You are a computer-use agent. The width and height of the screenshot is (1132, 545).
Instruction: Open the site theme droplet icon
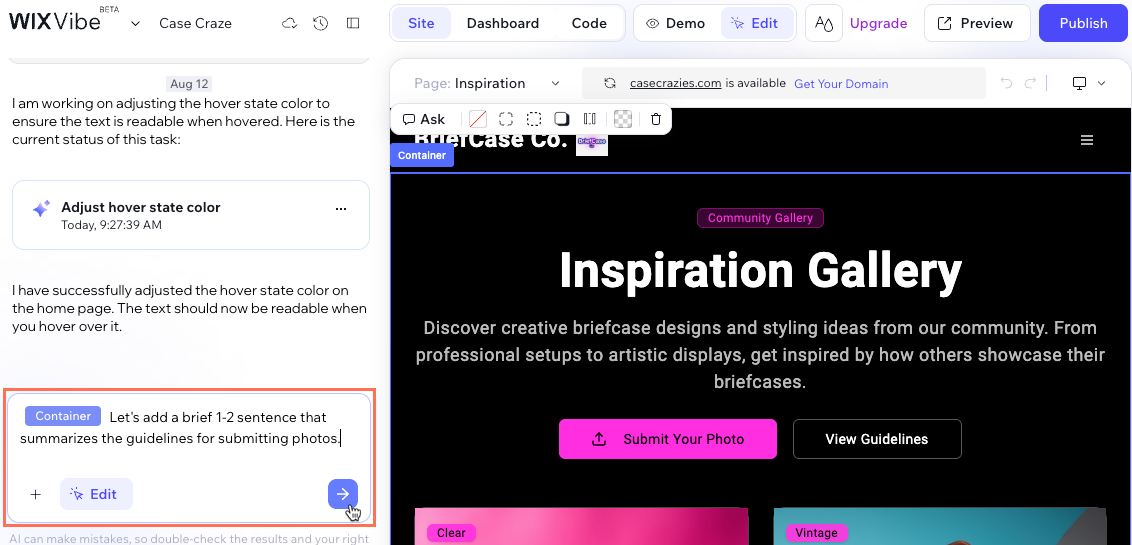pyautogui.click(x=823, y=23)
